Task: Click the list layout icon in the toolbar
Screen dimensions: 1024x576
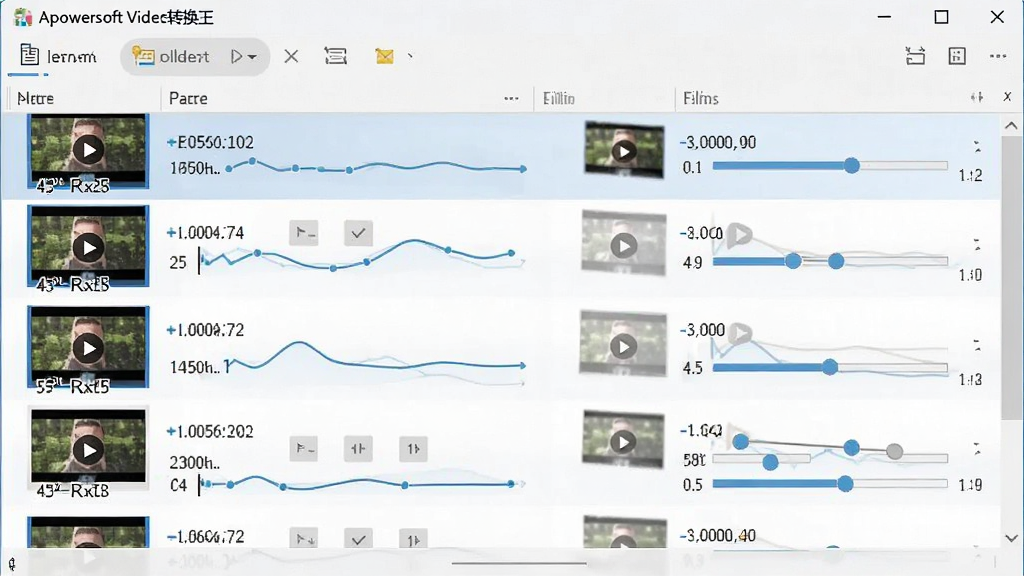Action: 336,56
